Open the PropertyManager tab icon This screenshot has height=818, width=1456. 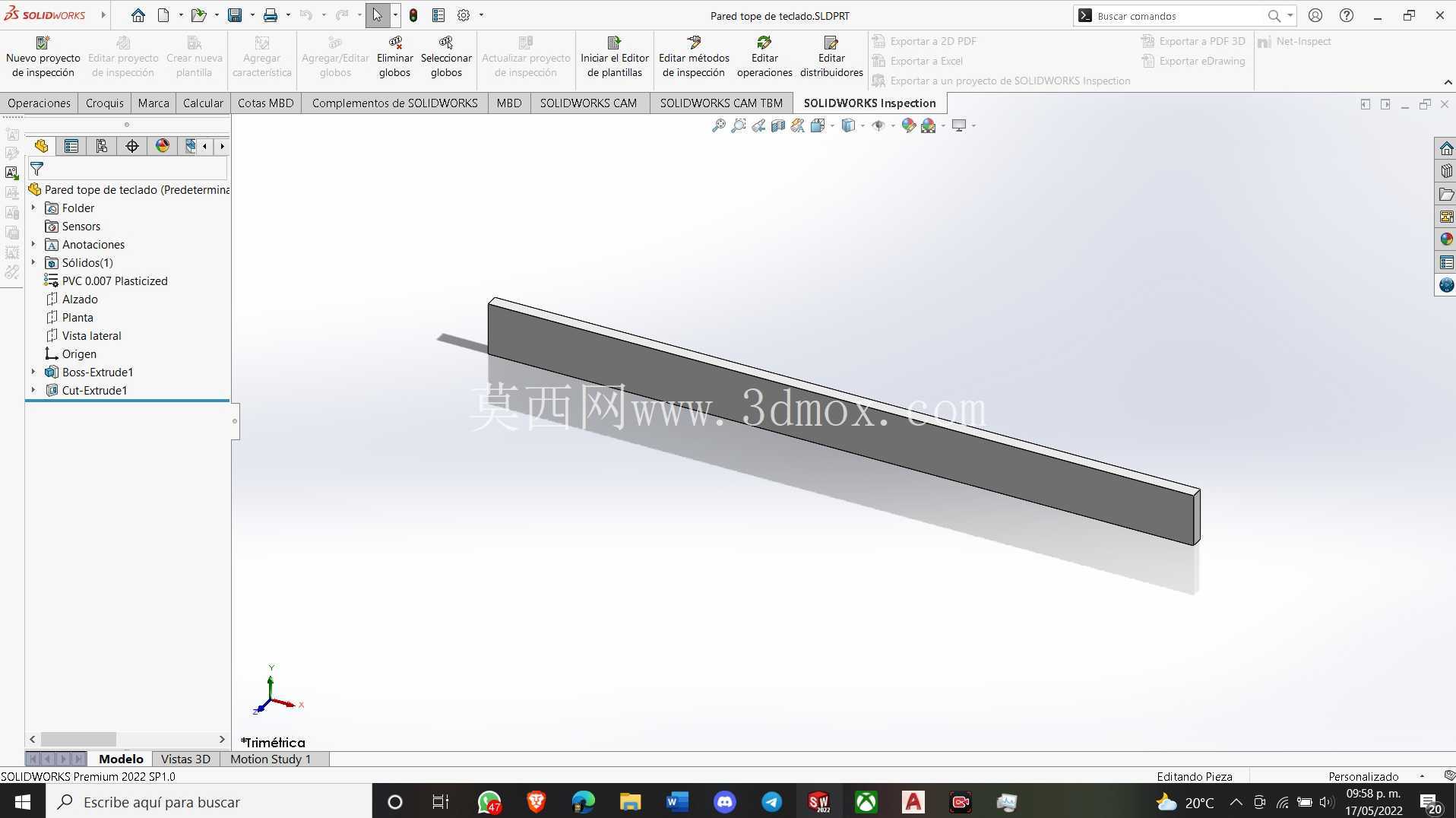71,146
